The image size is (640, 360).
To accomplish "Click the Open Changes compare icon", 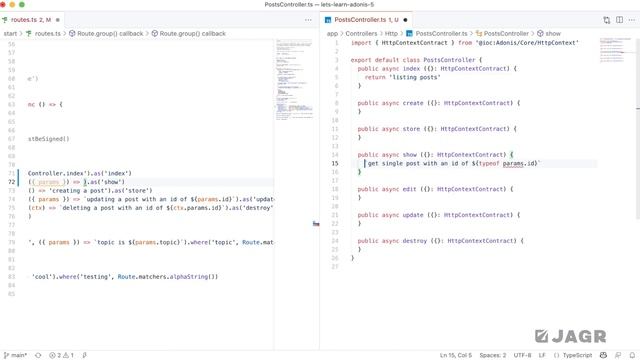I will tap(607, 20).
